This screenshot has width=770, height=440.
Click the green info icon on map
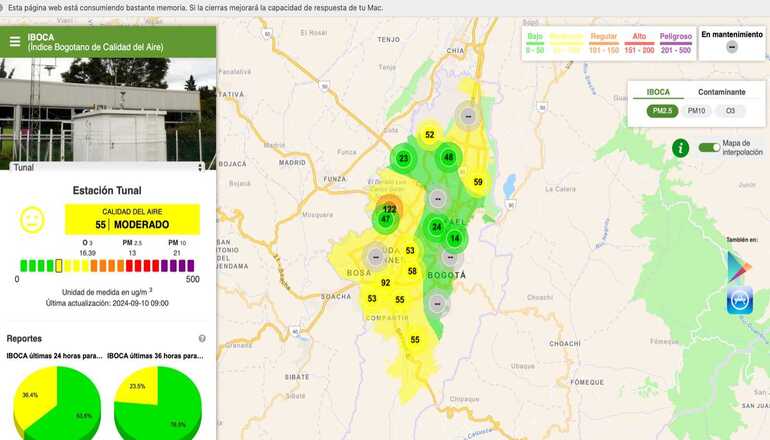[x=681, y=148]
